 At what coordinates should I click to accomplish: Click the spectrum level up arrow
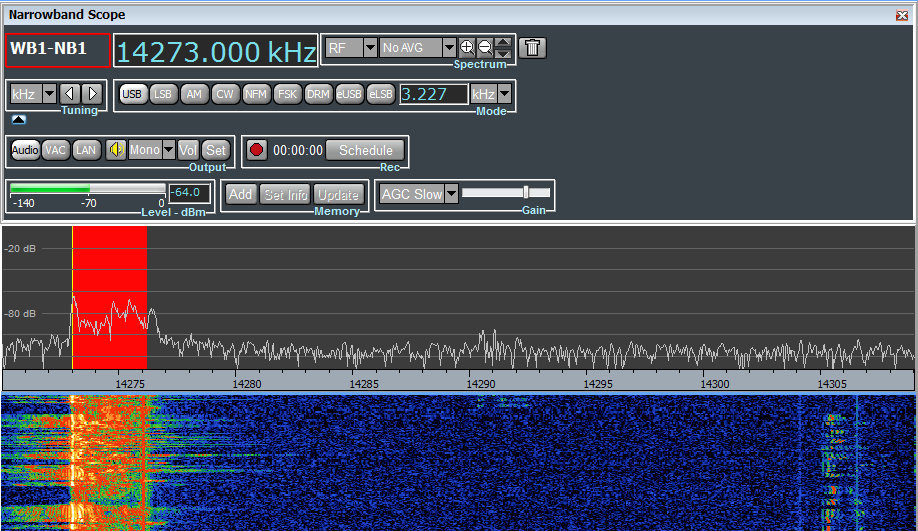pyautogui.click(x=503, y=43)
